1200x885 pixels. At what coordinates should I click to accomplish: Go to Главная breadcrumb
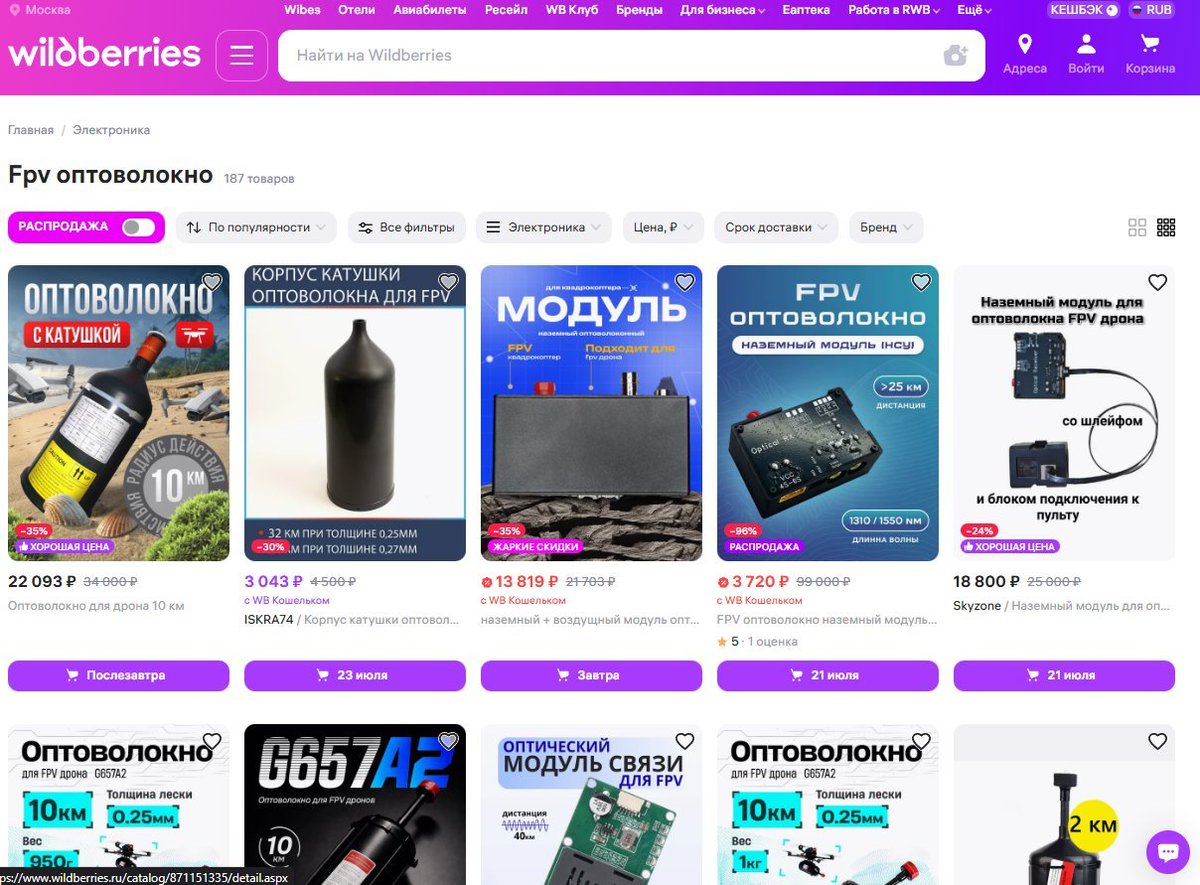click(x=31, y=130)
